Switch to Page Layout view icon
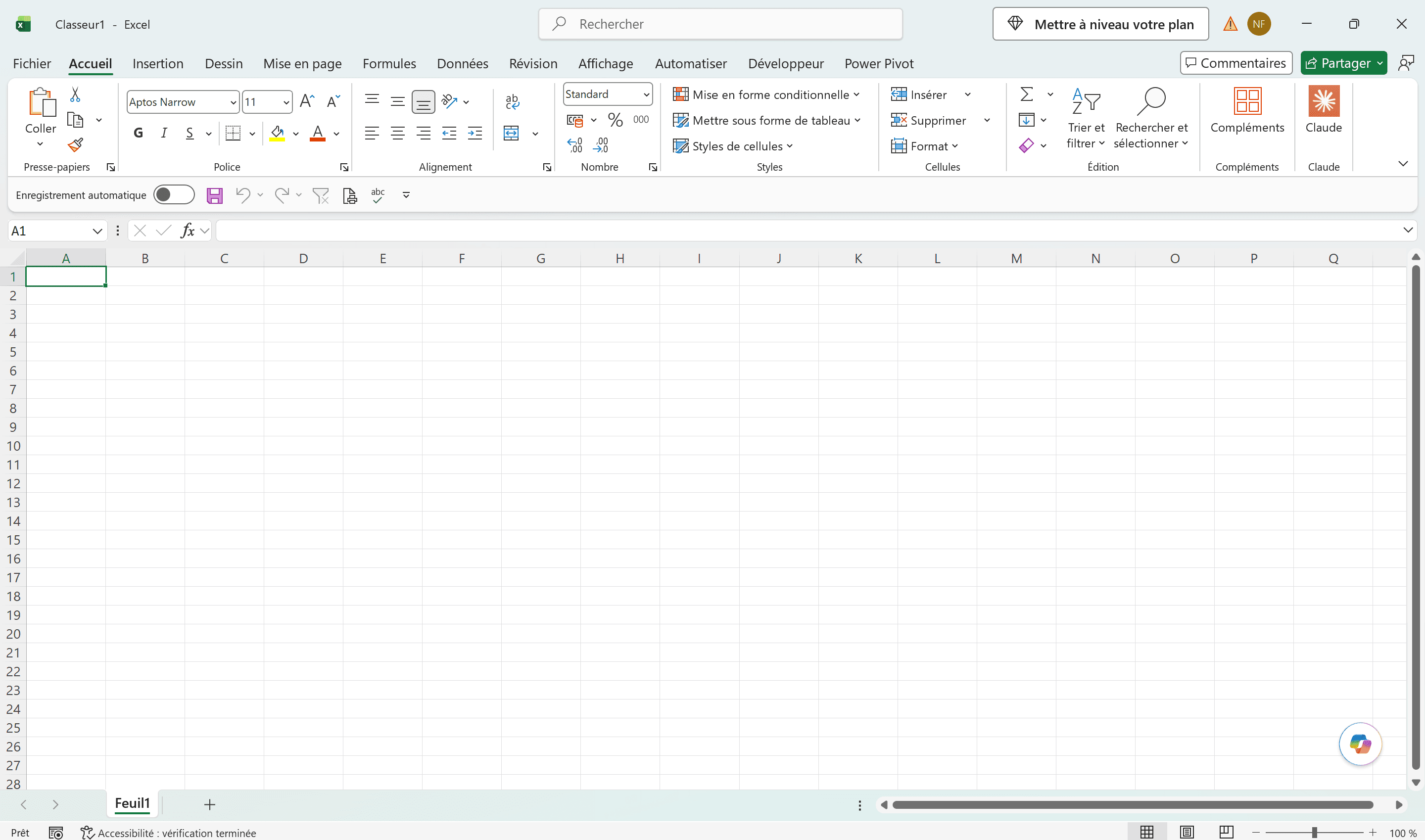This screenshot has width=1425, height=840. click(1187, 832)
